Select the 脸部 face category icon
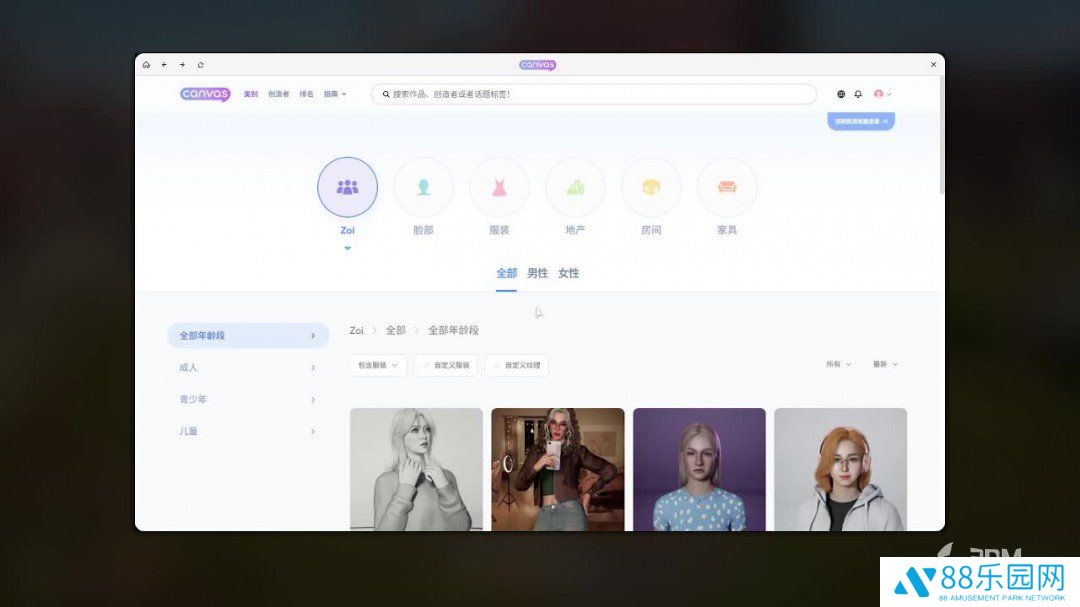The height and width of the screenshot is (607, 1080). click(x=424, y=187)
